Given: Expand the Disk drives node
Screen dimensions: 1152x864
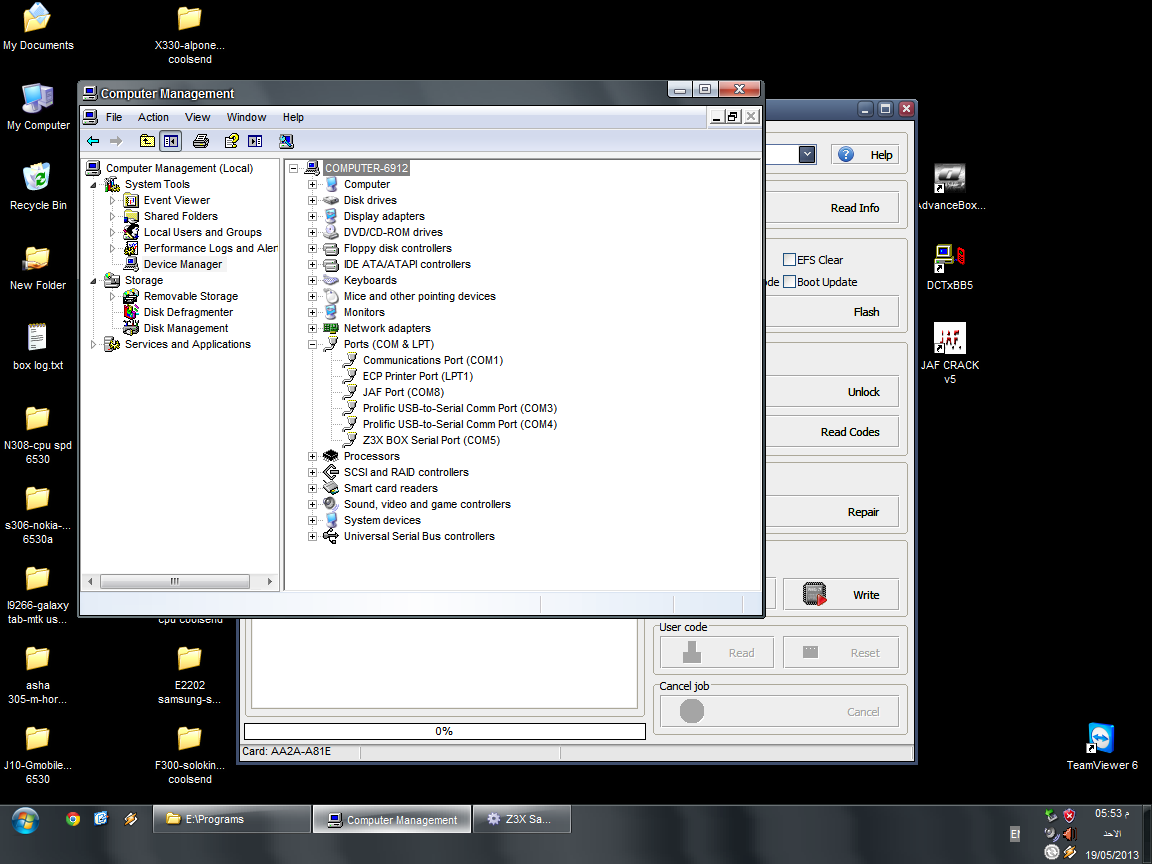Looking at the screenshot, I should pos(312,200).
